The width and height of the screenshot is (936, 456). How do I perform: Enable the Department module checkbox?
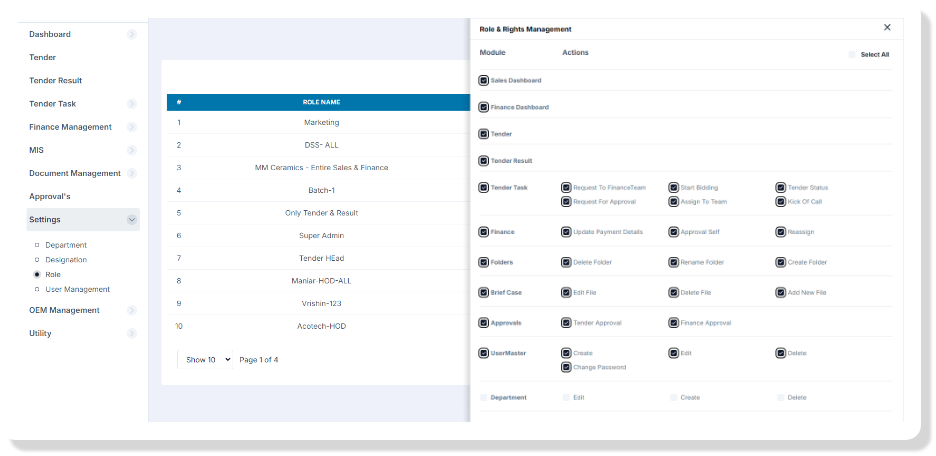[x=484, y=397]
